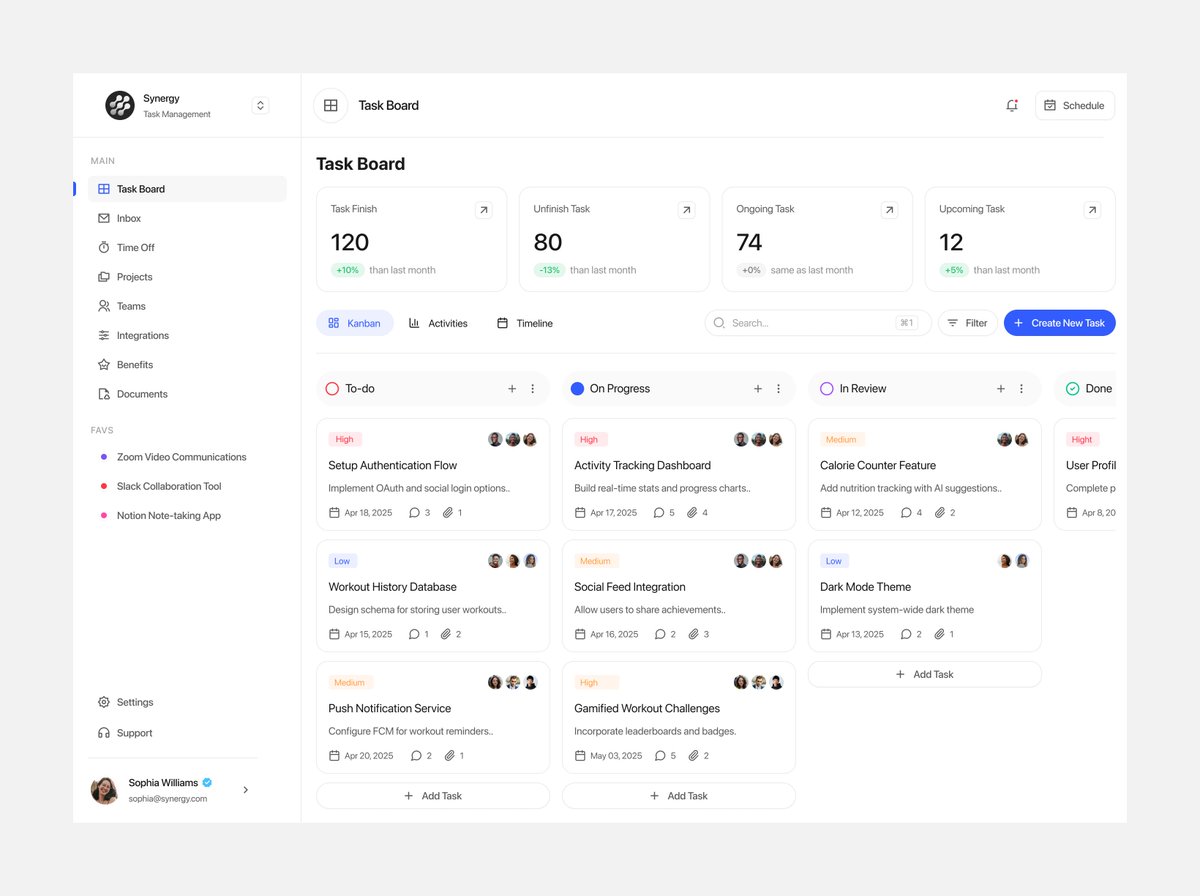Viewport: 1200px width, 896px height.
Task: Click the red To-do status circle
Action: tap(332, 389)
